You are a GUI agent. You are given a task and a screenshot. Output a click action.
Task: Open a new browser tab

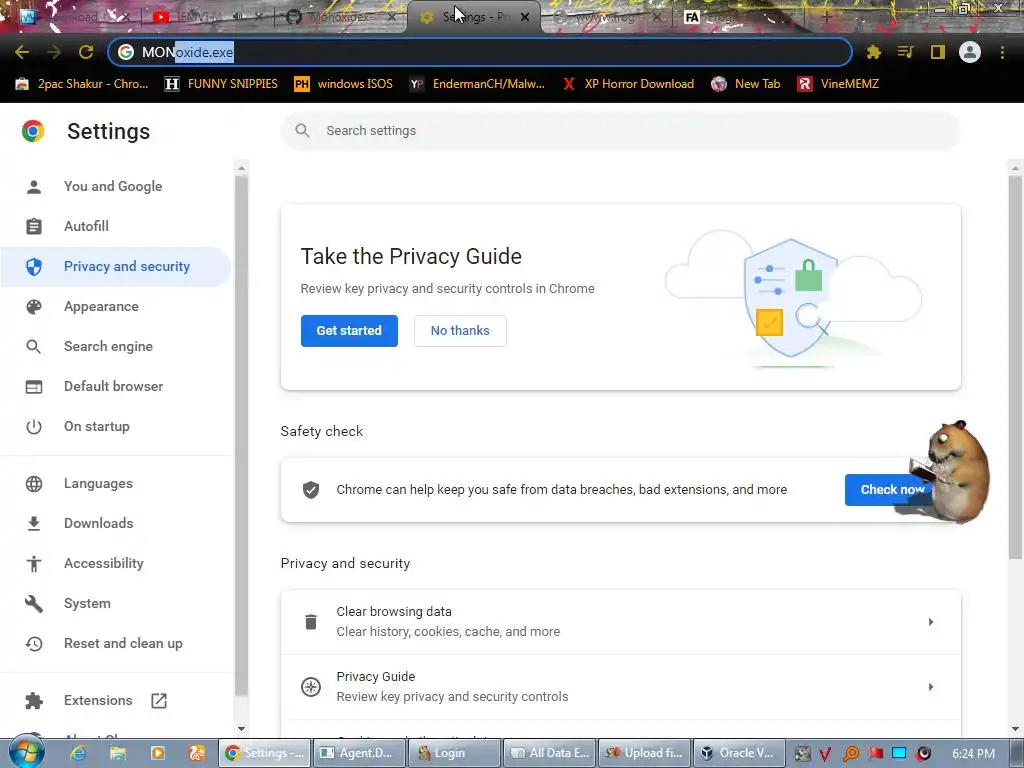tap(826, 17)
